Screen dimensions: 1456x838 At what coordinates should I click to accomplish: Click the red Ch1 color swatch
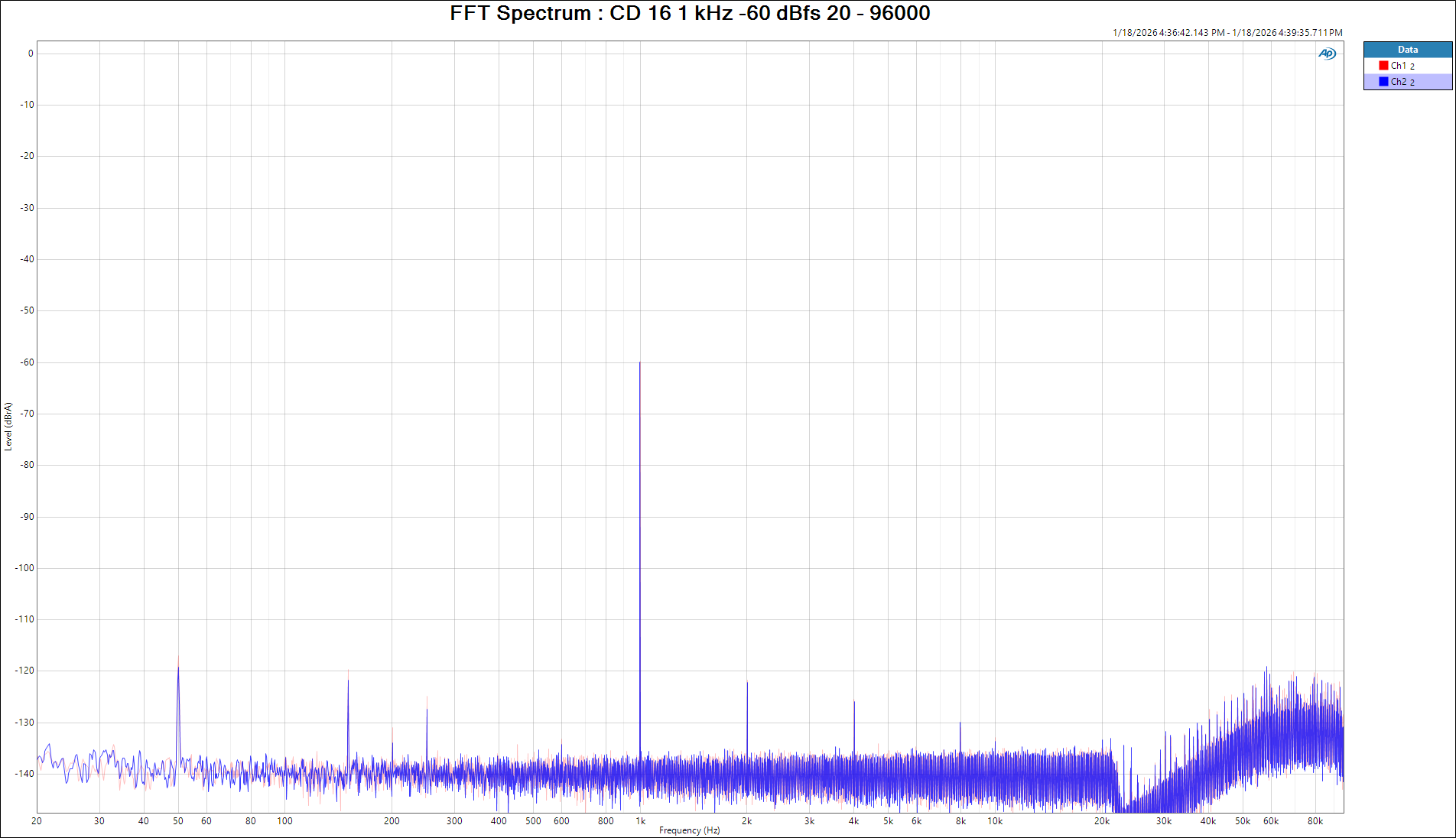pos(1383,66)
